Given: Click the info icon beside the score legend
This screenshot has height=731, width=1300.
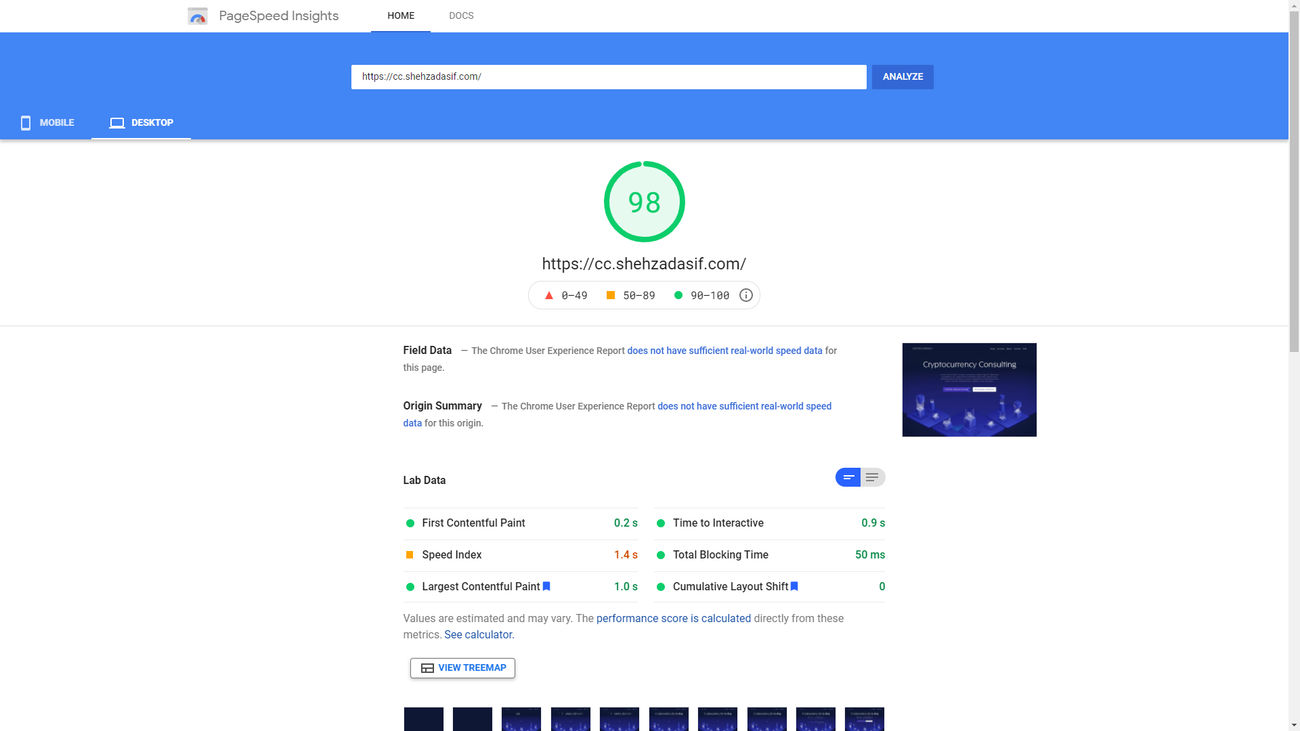Looking at the screenshot, I should [x=746, y=295].
